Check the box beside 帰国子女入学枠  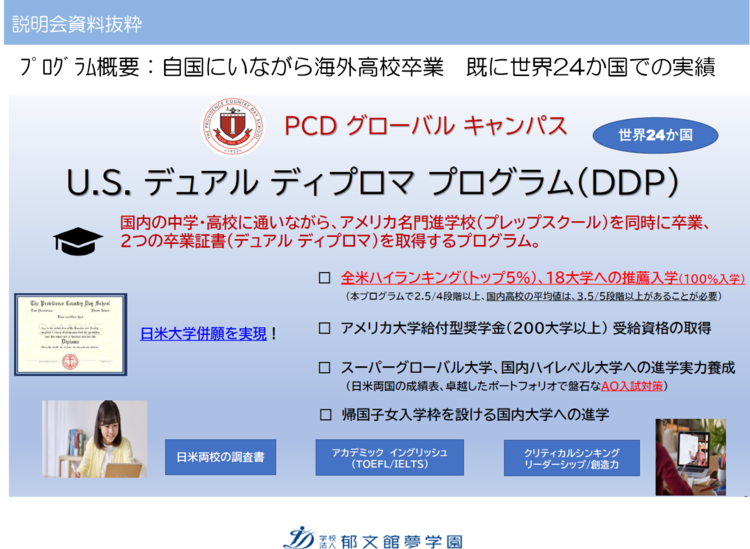tap(323, 414)
